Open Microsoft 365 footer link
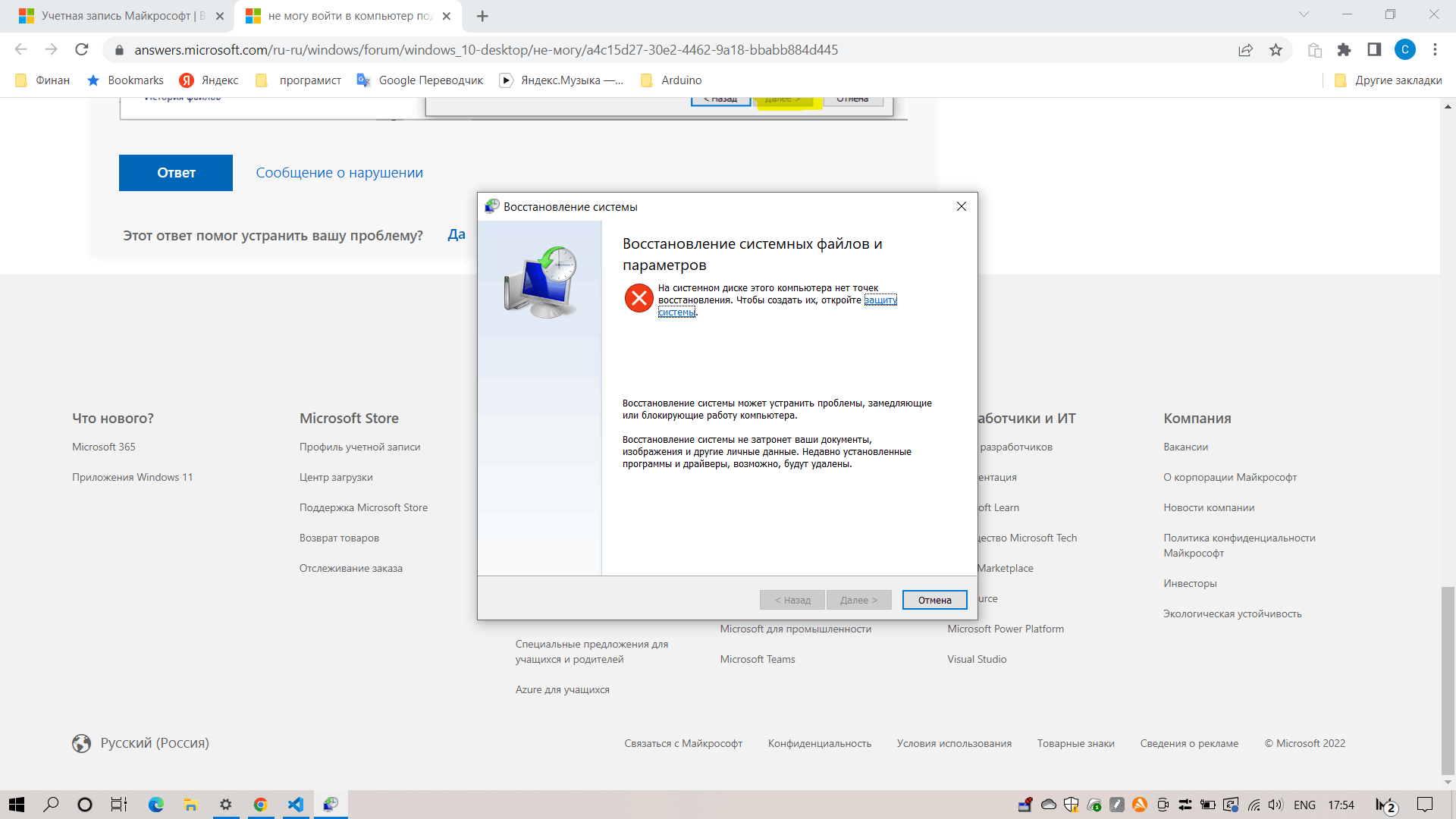This screenshot has height=819, width=1456. (x=104, y=447)
